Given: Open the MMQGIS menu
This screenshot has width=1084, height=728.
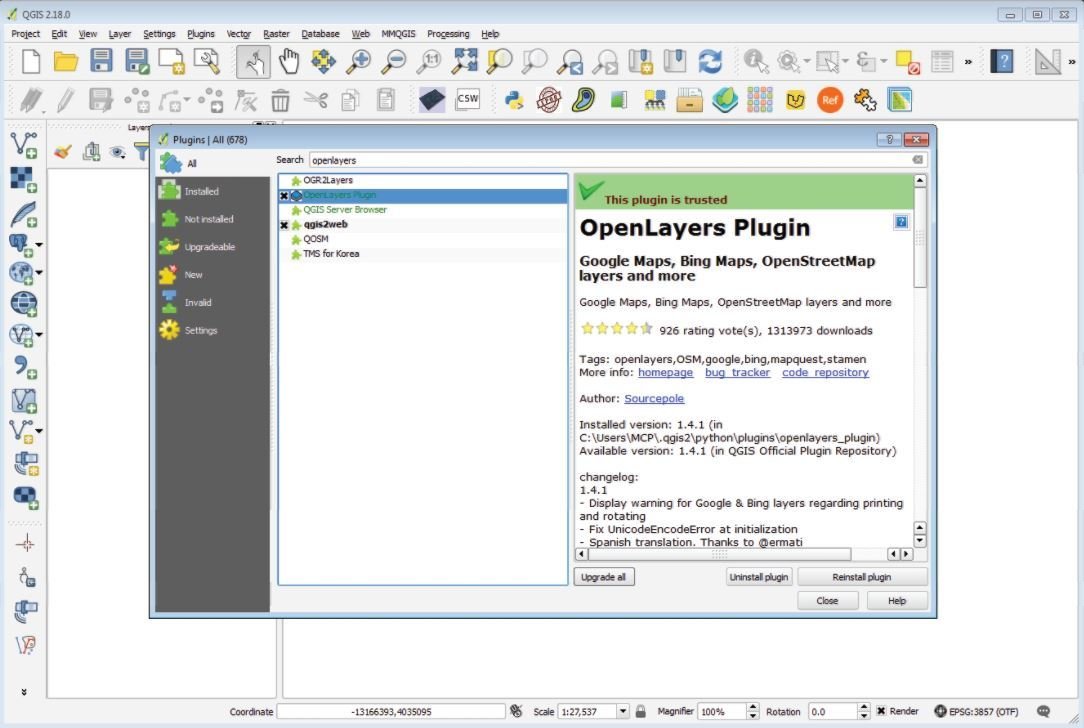Looking at the screenshot, I should [x=398, y=33].
